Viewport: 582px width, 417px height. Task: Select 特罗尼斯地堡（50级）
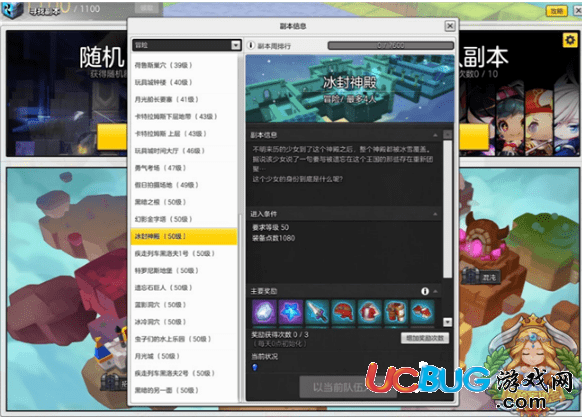[184, 271]
